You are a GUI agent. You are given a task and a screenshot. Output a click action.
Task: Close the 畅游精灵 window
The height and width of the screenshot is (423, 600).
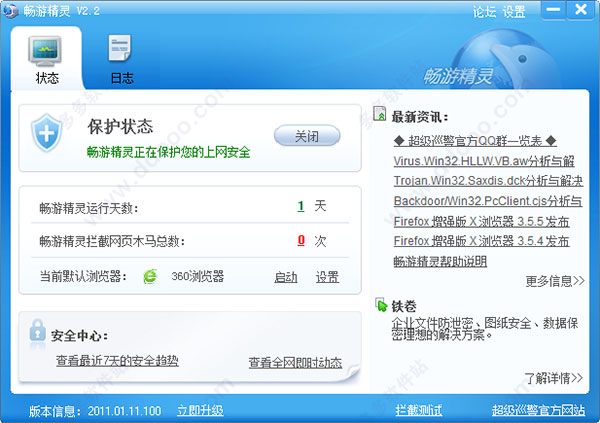point(581,10)
